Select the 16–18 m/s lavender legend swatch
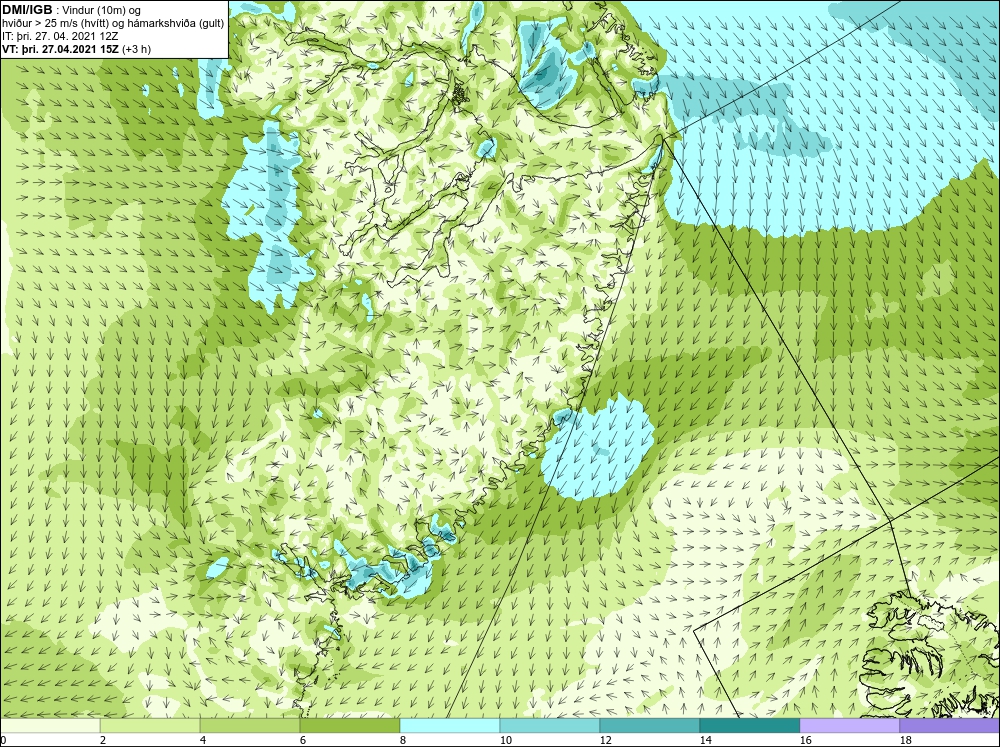The image size is (1000, 747). [x=849, y=726]
